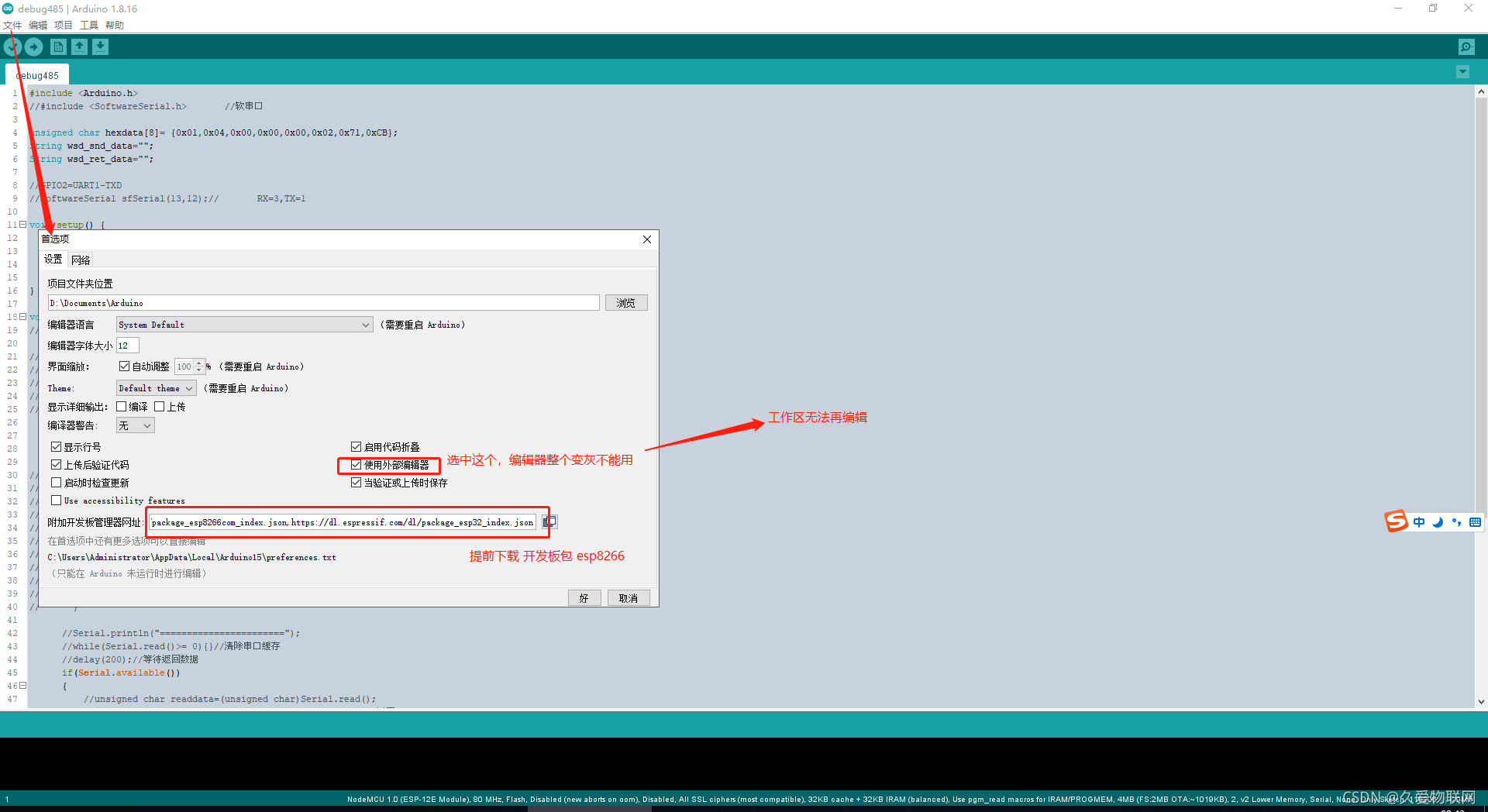The width and height of the screenshot is (1488, 812).
Task: Toggle Use accessibility features checkbox
Action: pos(57,501)
